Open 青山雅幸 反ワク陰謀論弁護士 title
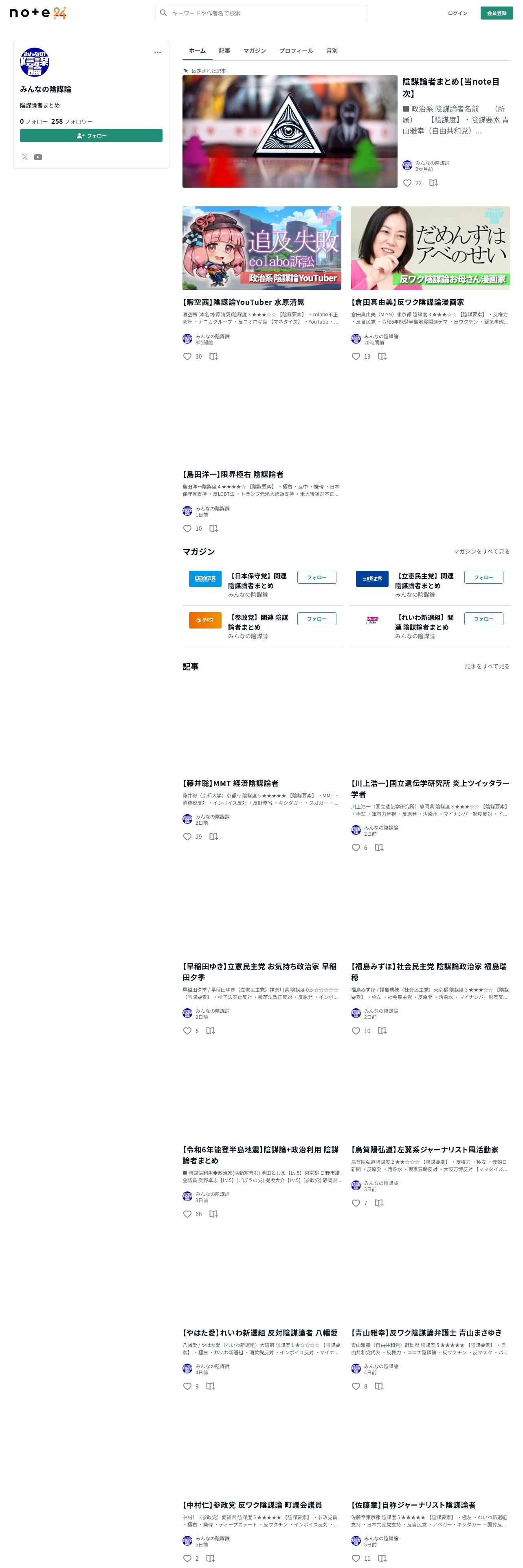 click(x=427, y=1333)
